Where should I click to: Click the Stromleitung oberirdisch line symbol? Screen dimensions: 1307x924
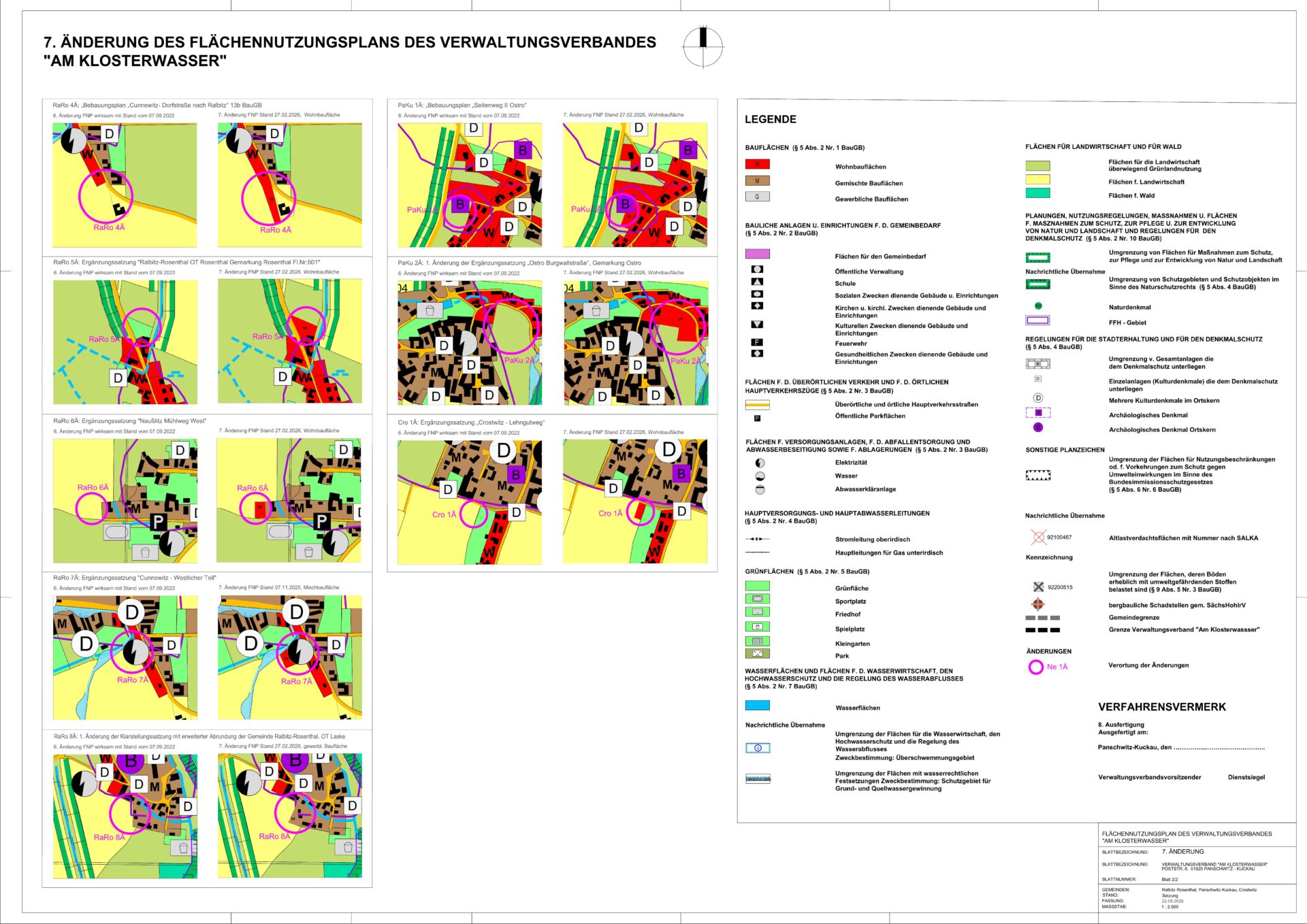757,539
